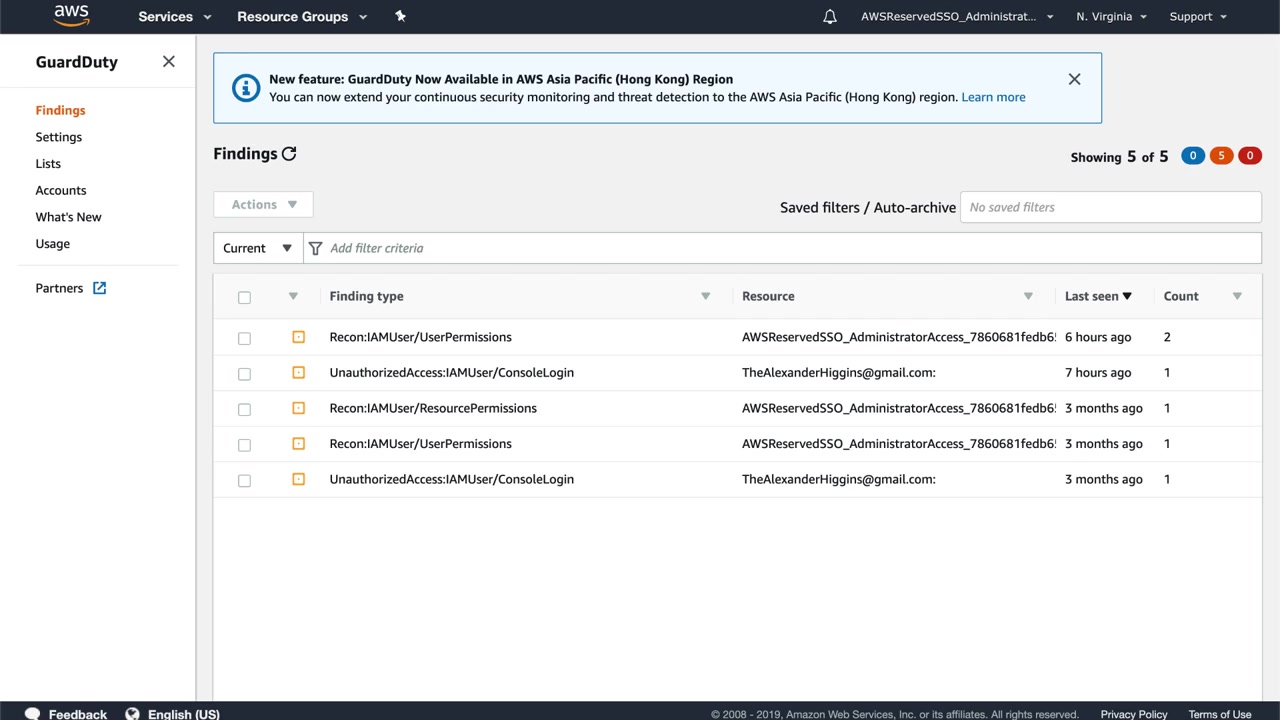Open the notifications bell
Viewport: 1280px width, 720px height.
(829, 17)
